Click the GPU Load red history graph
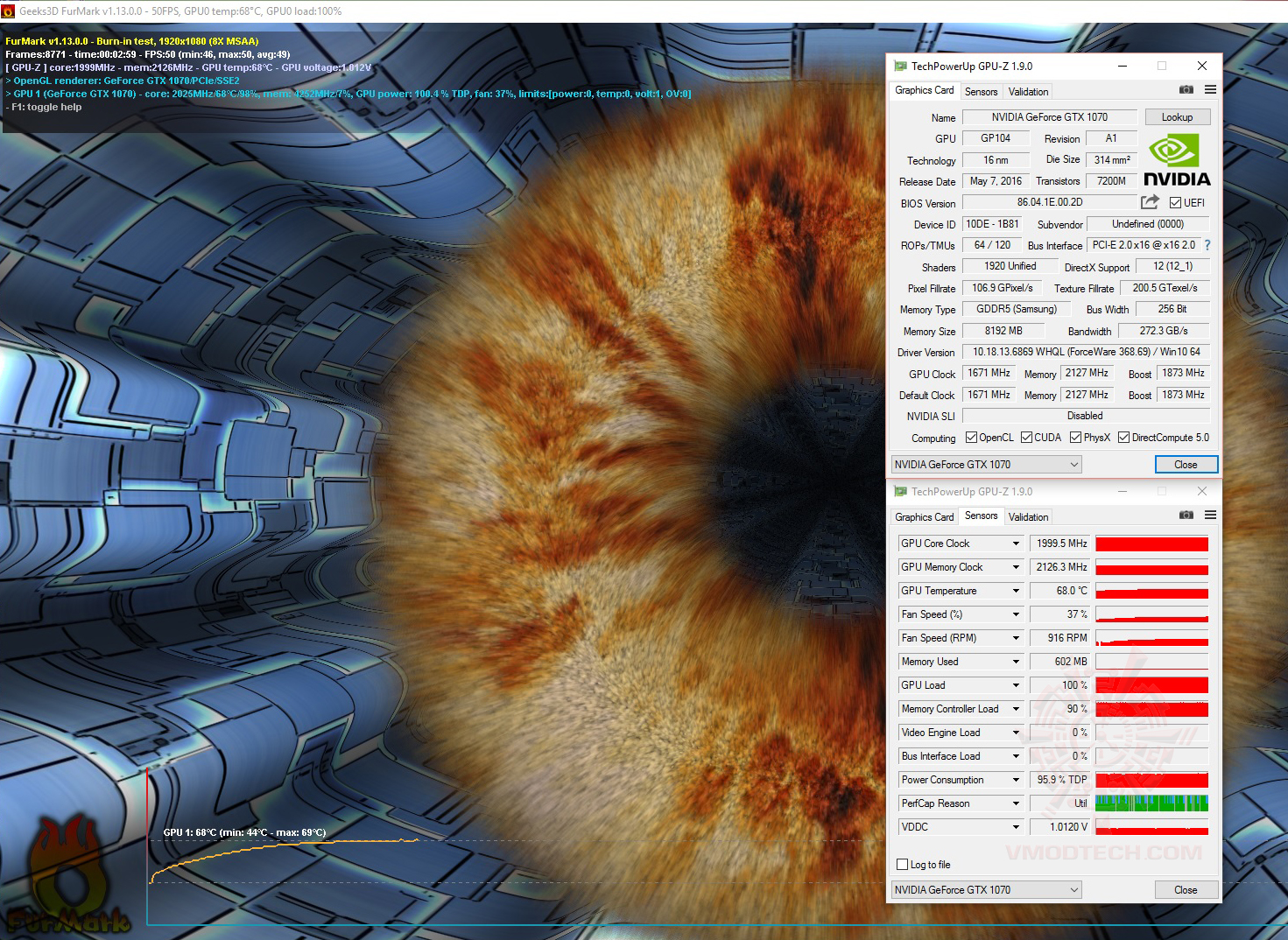This screenshot has width=1288, height=940. pyautogui.click(x=1151, y=685)
